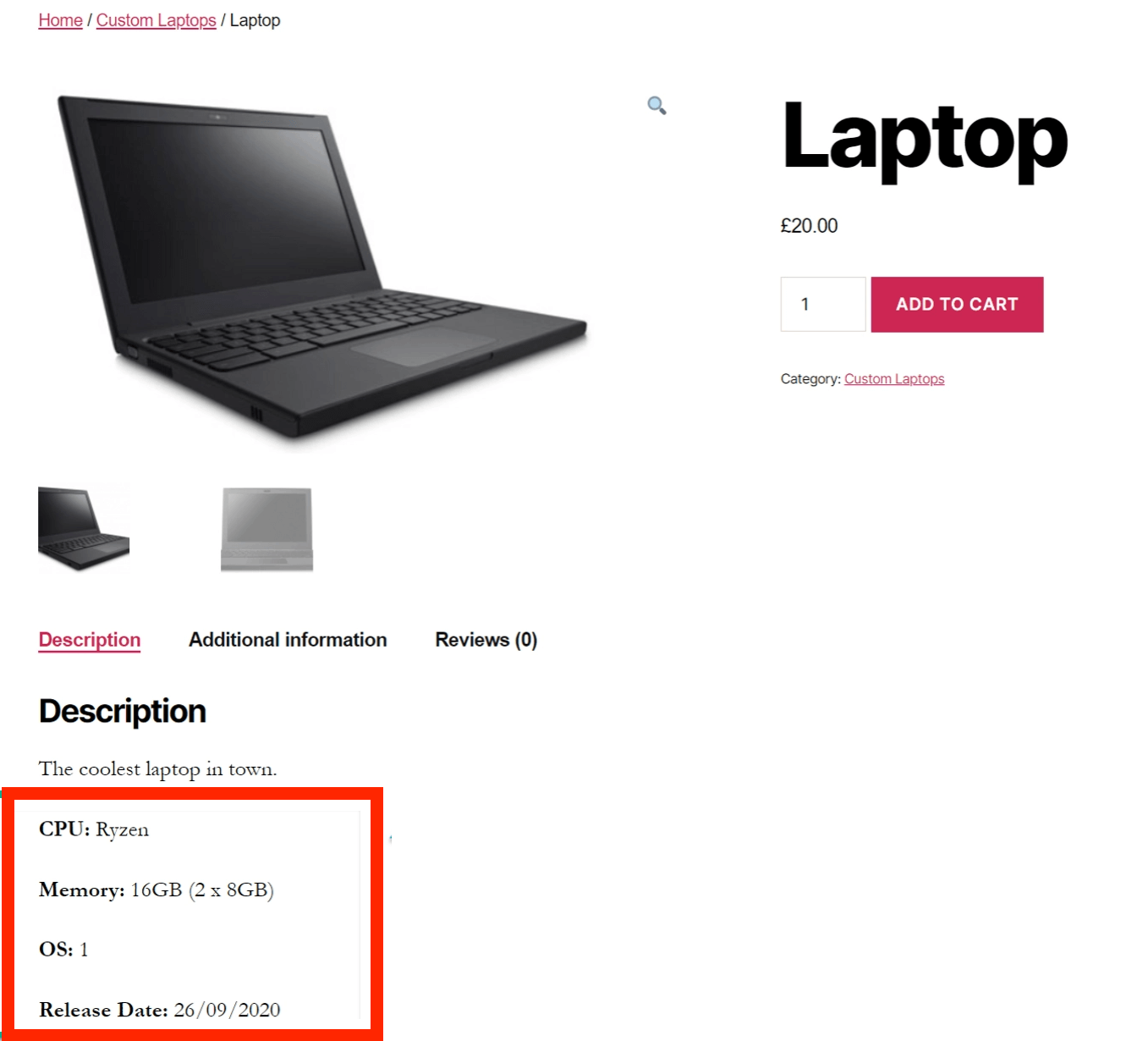
Task: Go to Custom Laptops breadcrumb link
Action: click(156, 20)
